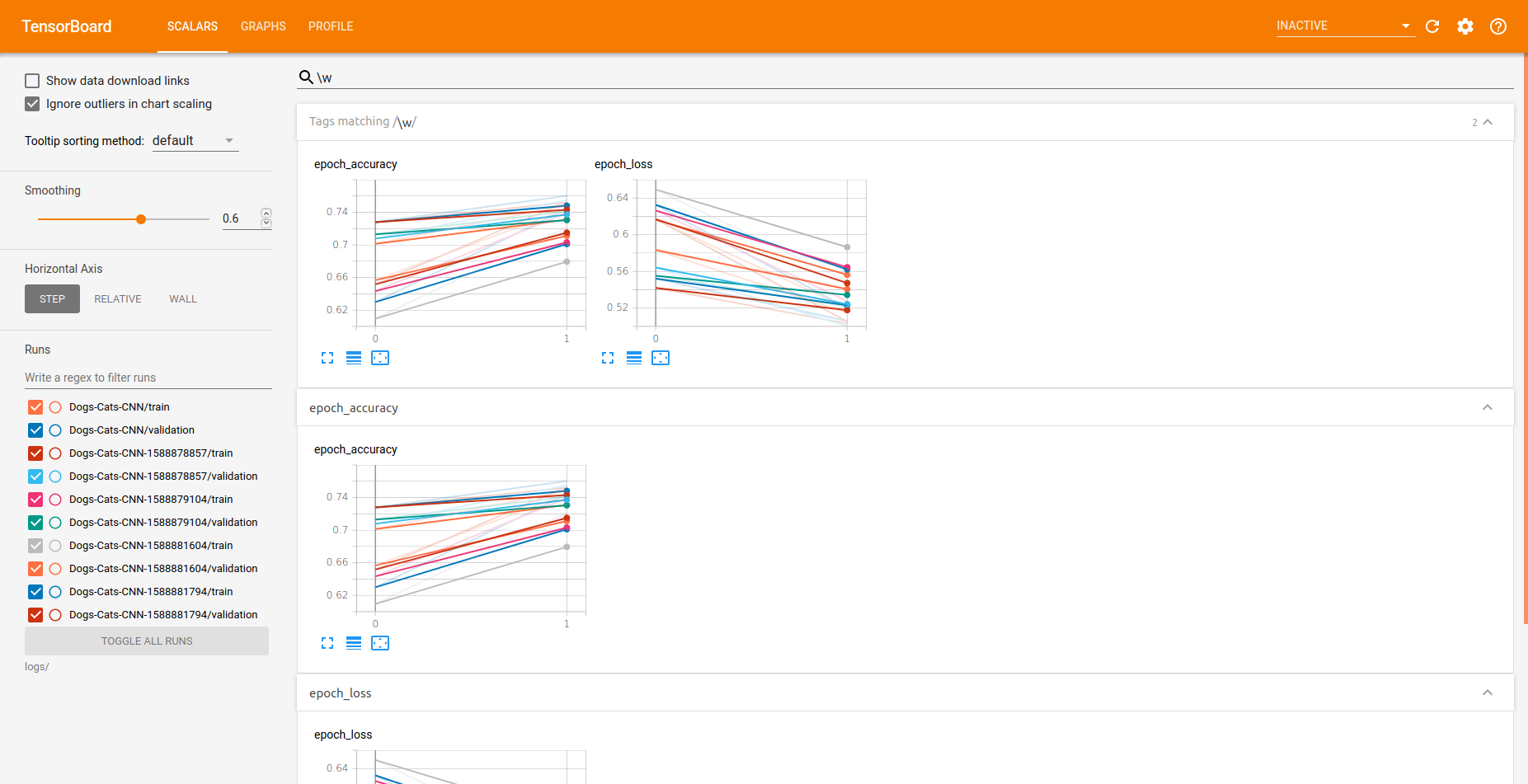Uncheck Ignore outliers in chart scaling
1528x784 pixels.
click(32, 104)
